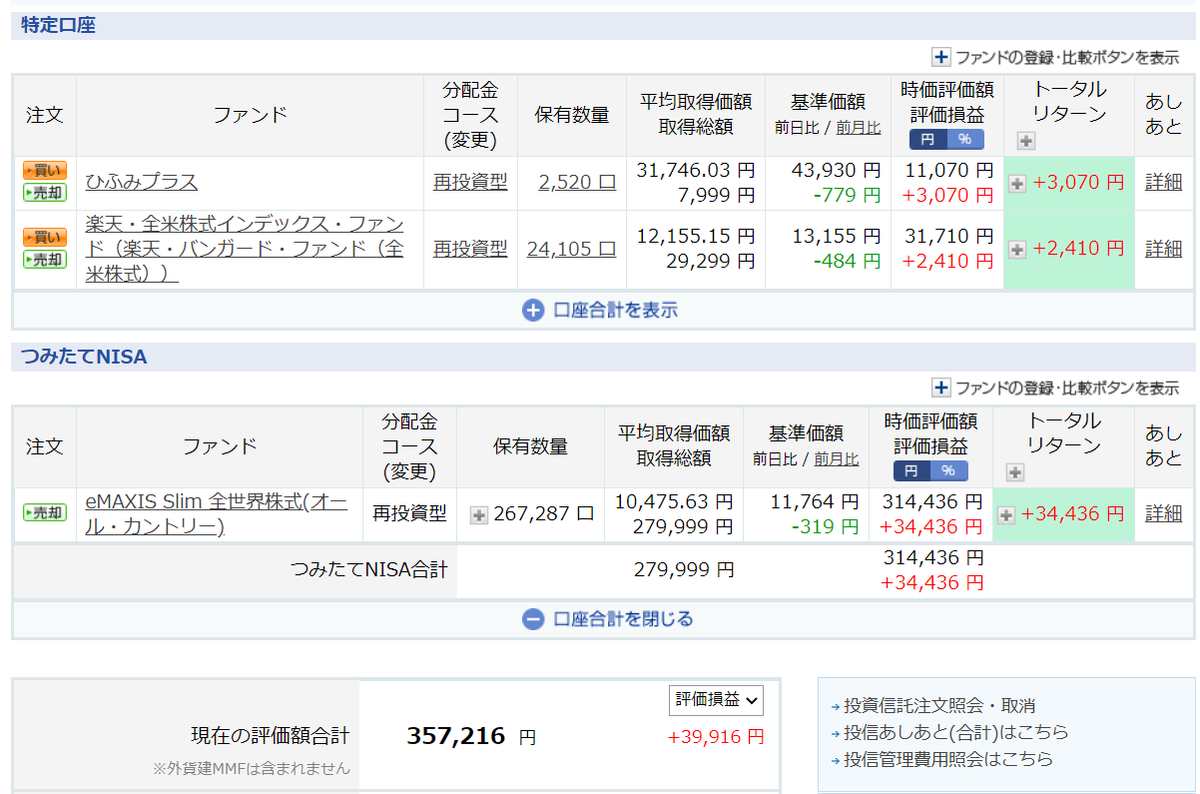This screenshot has height=794, width=1200.
Task: Expand 口座合計を表示 for 特定口座
Action: (x=600, y=310)
